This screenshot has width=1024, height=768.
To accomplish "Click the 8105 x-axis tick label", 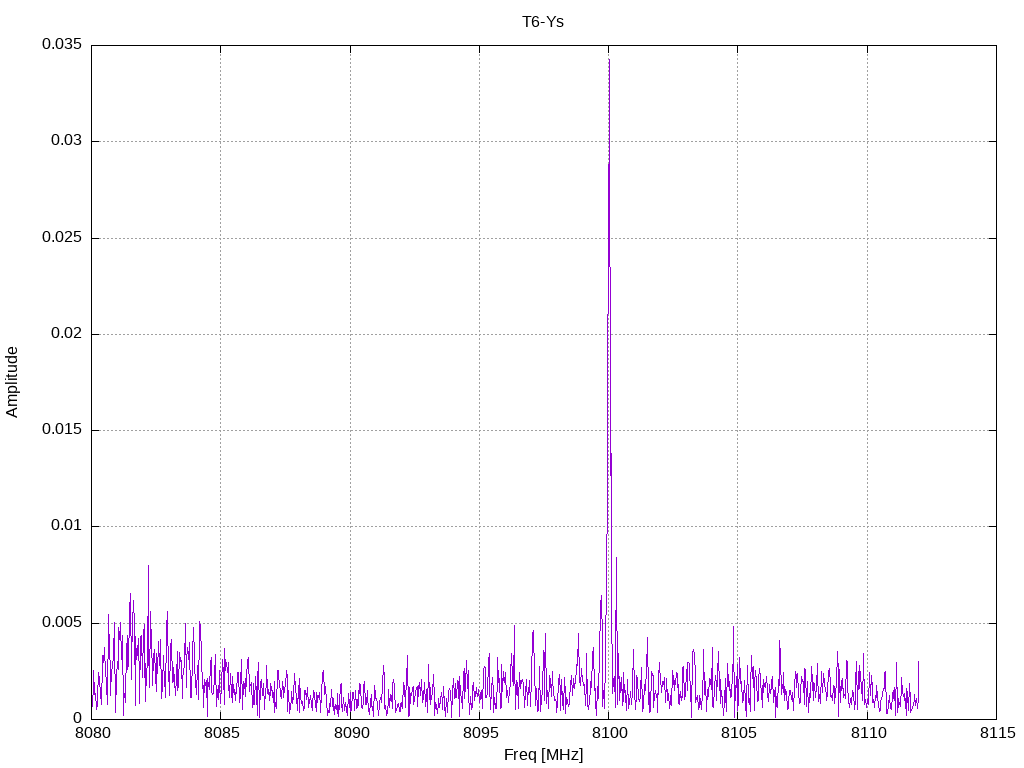I will point(739,733).
